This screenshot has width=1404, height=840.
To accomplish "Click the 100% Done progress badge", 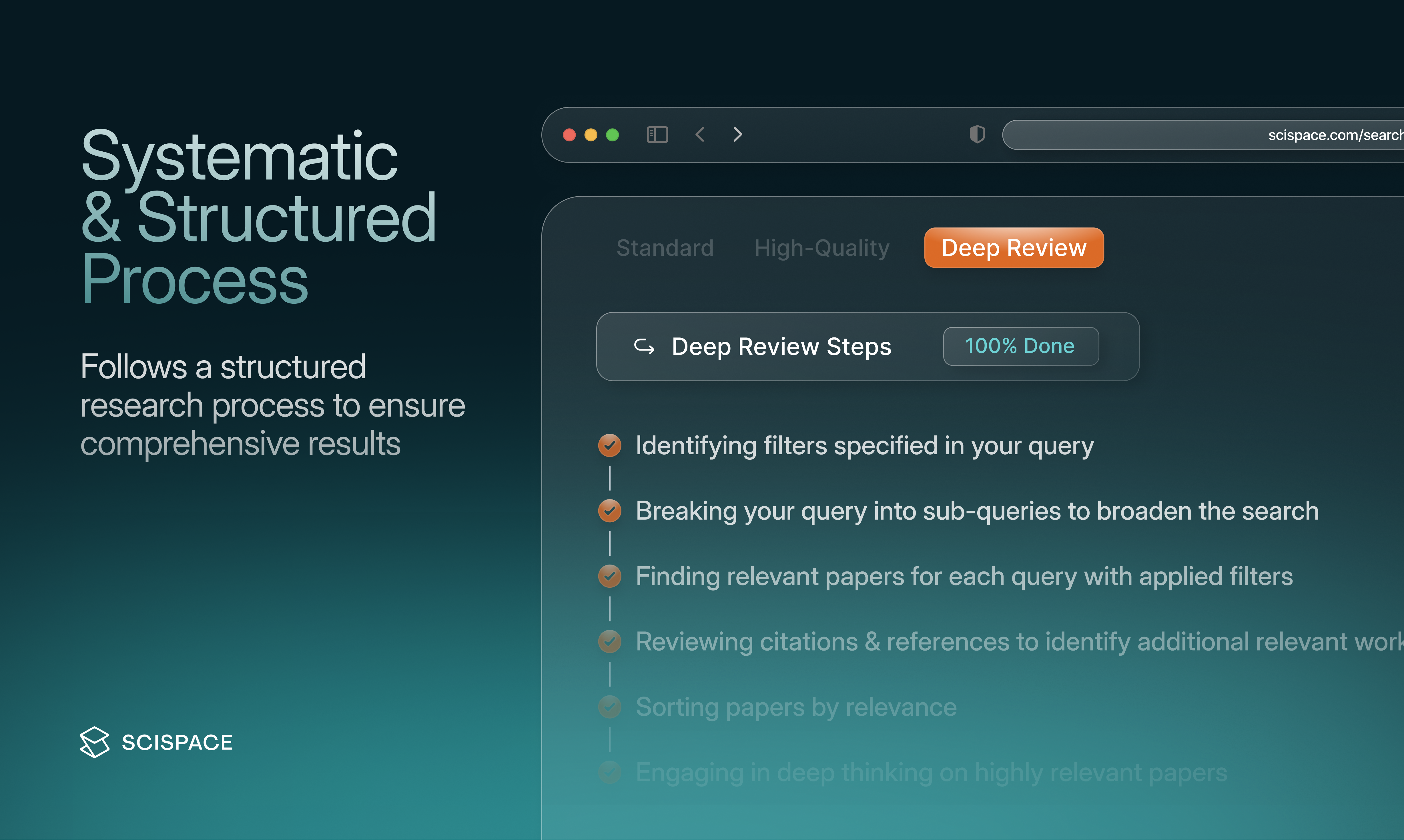I will tap(1020, 346).
